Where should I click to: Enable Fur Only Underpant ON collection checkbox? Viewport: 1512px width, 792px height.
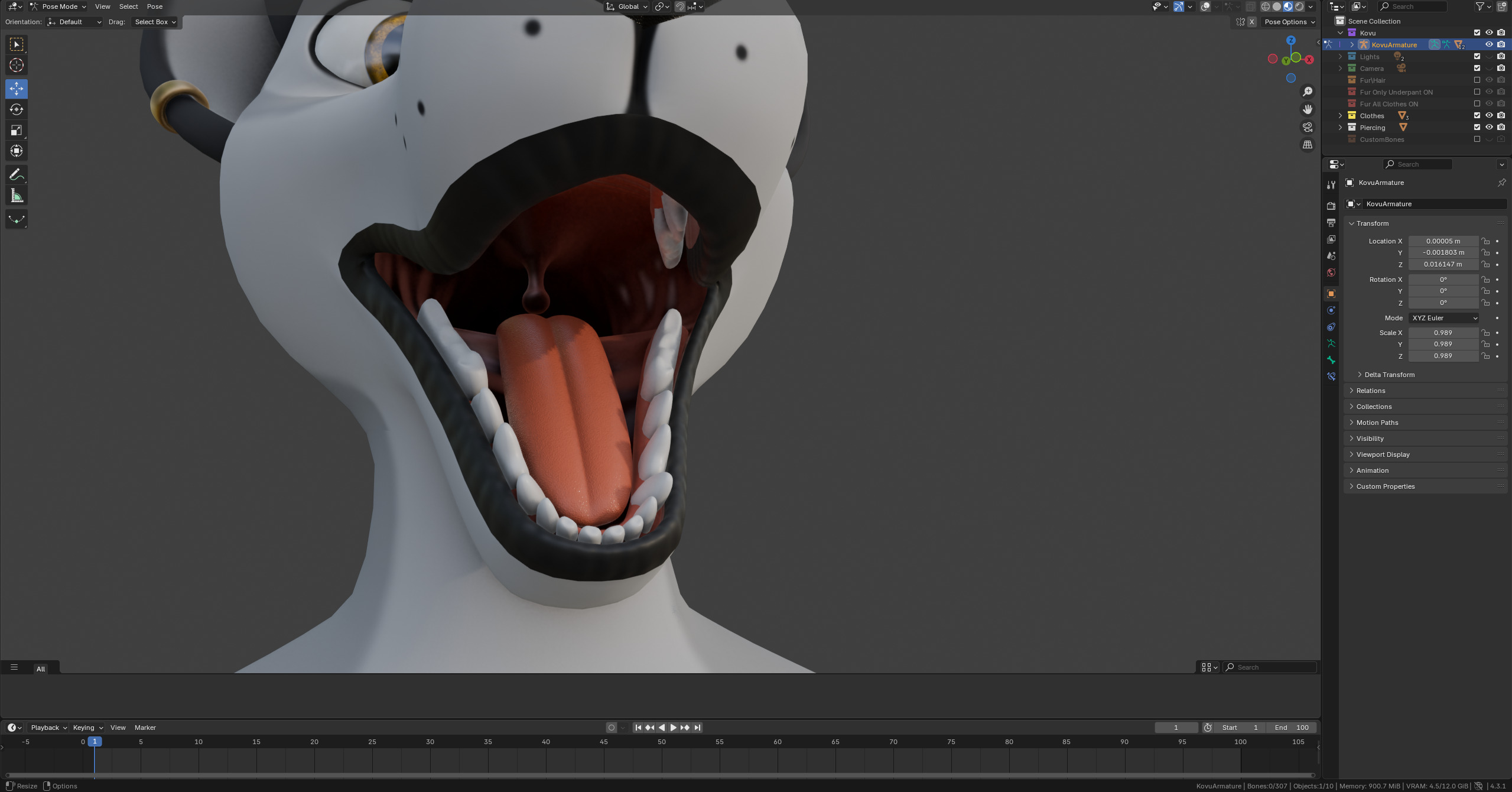pos(1477,92)
